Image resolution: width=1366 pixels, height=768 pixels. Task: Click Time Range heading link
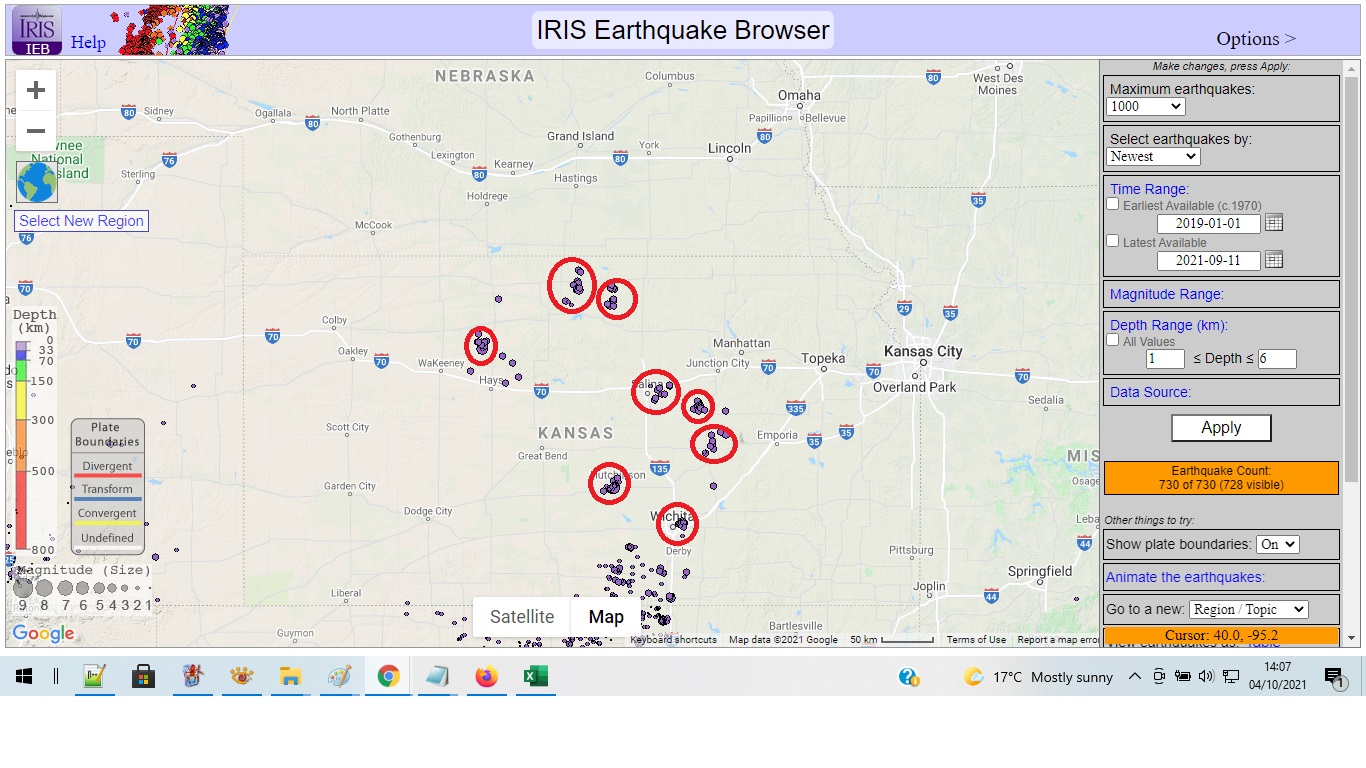tap(1149, 189)
